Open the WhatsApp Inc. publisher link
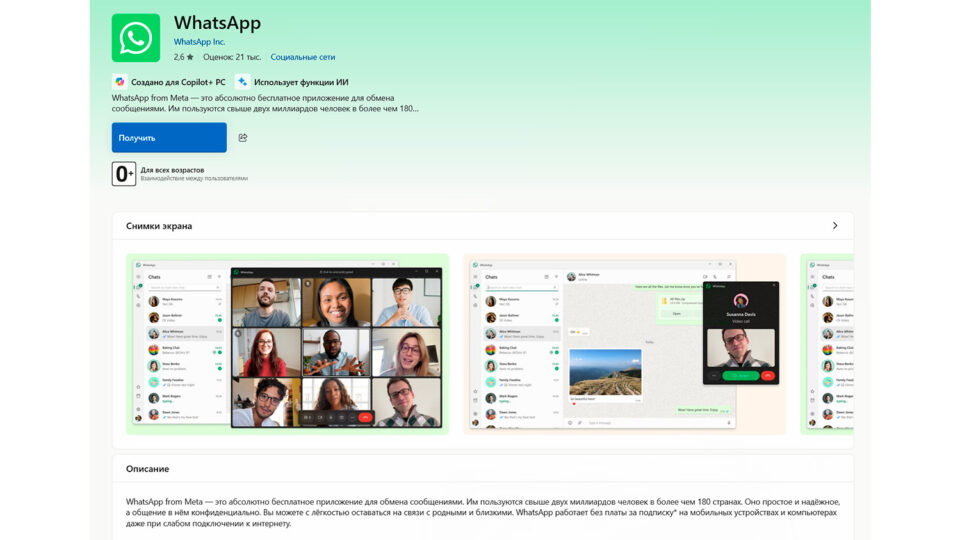 click(x=199, y=42)
